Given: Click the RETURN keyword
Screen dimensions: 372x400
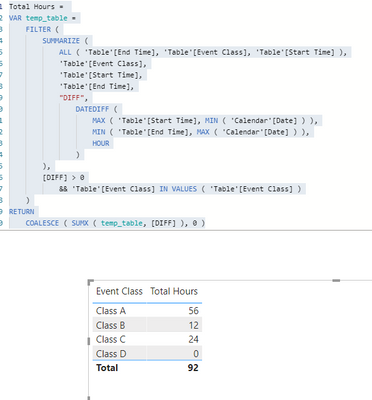Looking at the screenshot, I should tap(22, 212).
